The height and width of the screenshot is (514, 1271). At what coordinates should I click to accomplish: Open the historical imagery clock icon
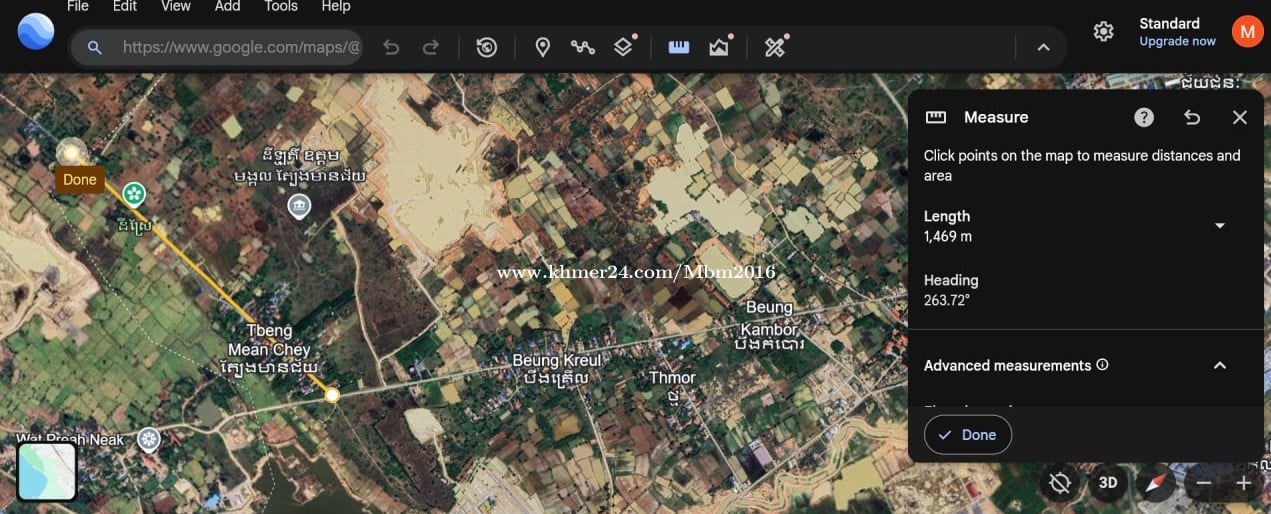[487, 47]
